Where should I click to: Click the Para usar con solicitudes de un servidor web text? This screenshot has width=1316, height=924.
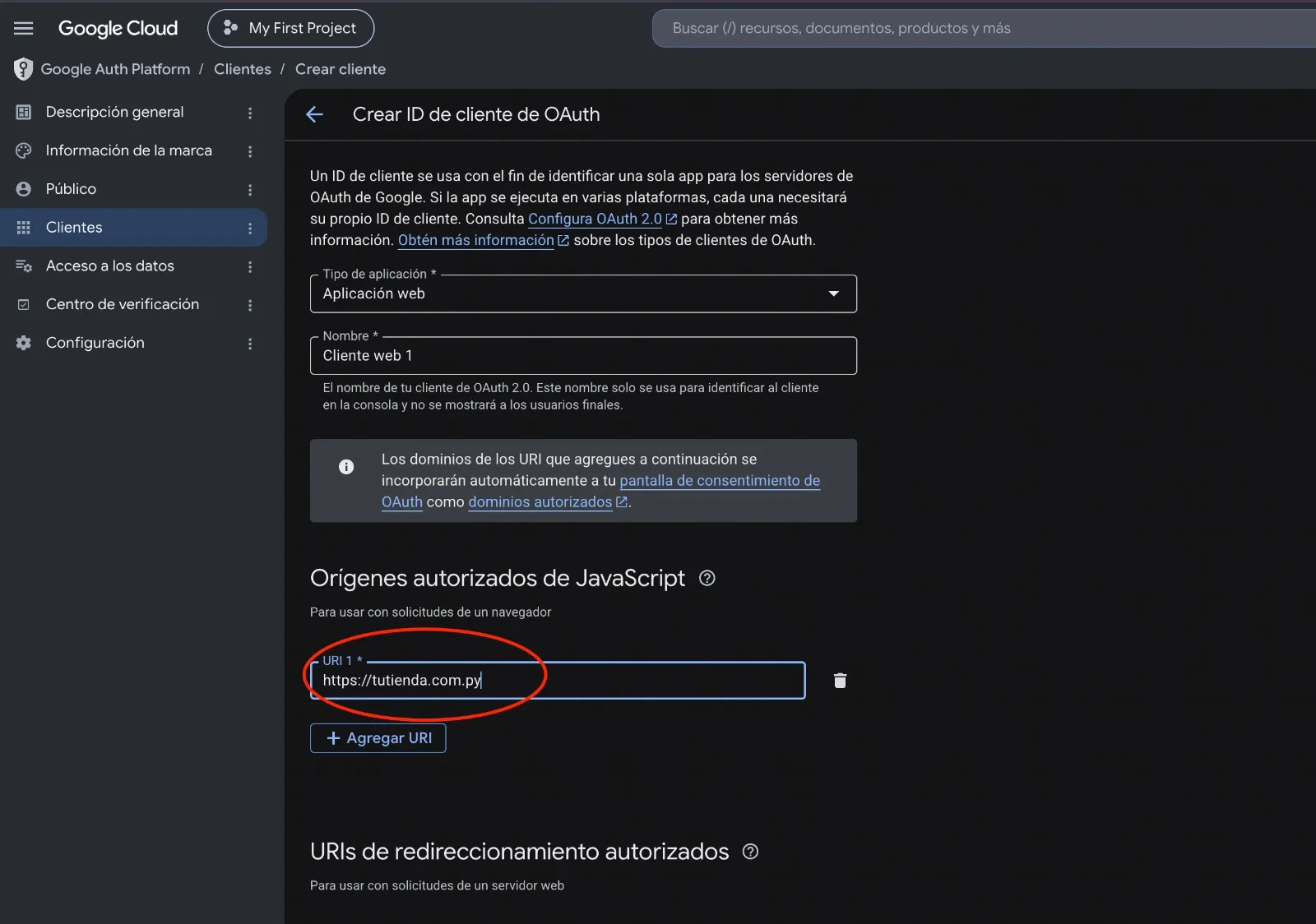437,885
